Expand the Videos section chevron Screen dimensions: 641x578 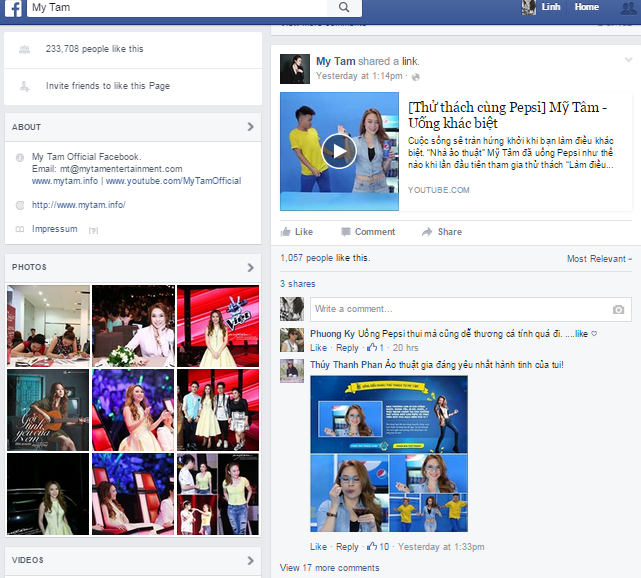(250, 560)
